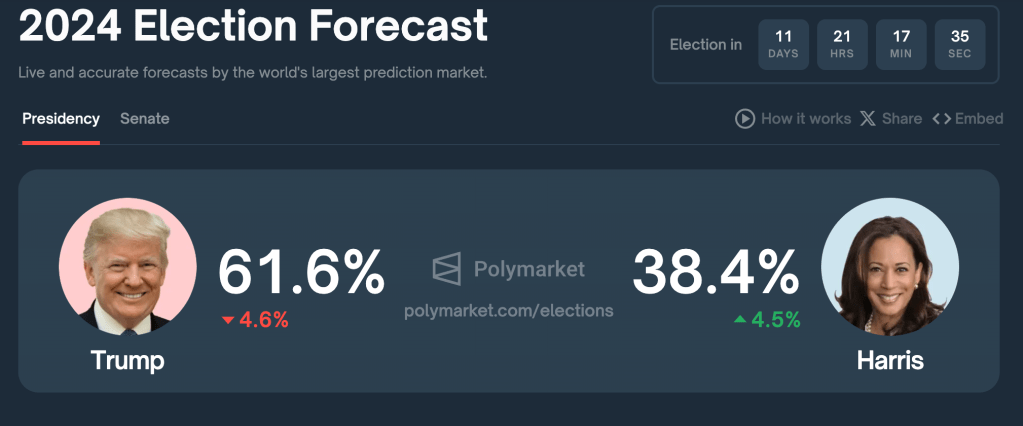Click the red down arrow by 4.6%
This screenshot has height=426, width=1023.
[x=228, y=320]
